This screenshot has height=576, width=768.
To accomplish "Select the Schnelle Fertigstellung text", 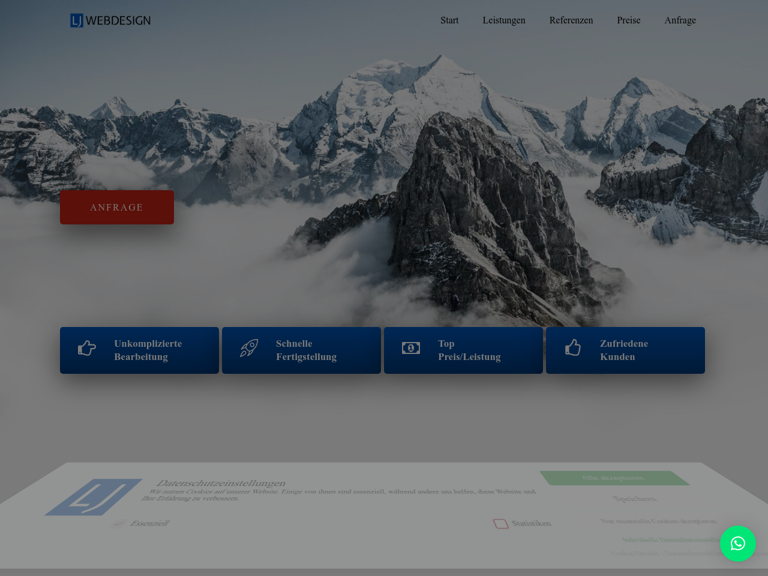I will coord(306,350).
